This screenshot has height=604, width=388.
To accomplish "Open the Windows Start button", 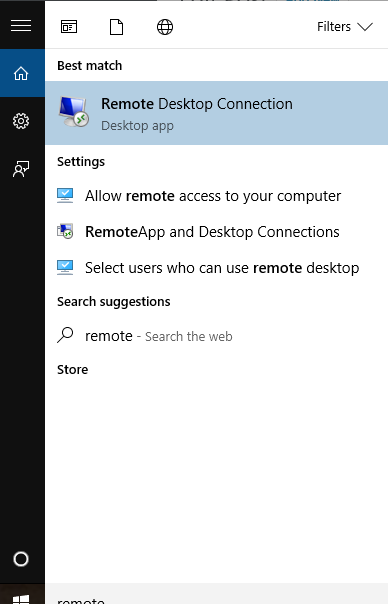I will point(21,598).
